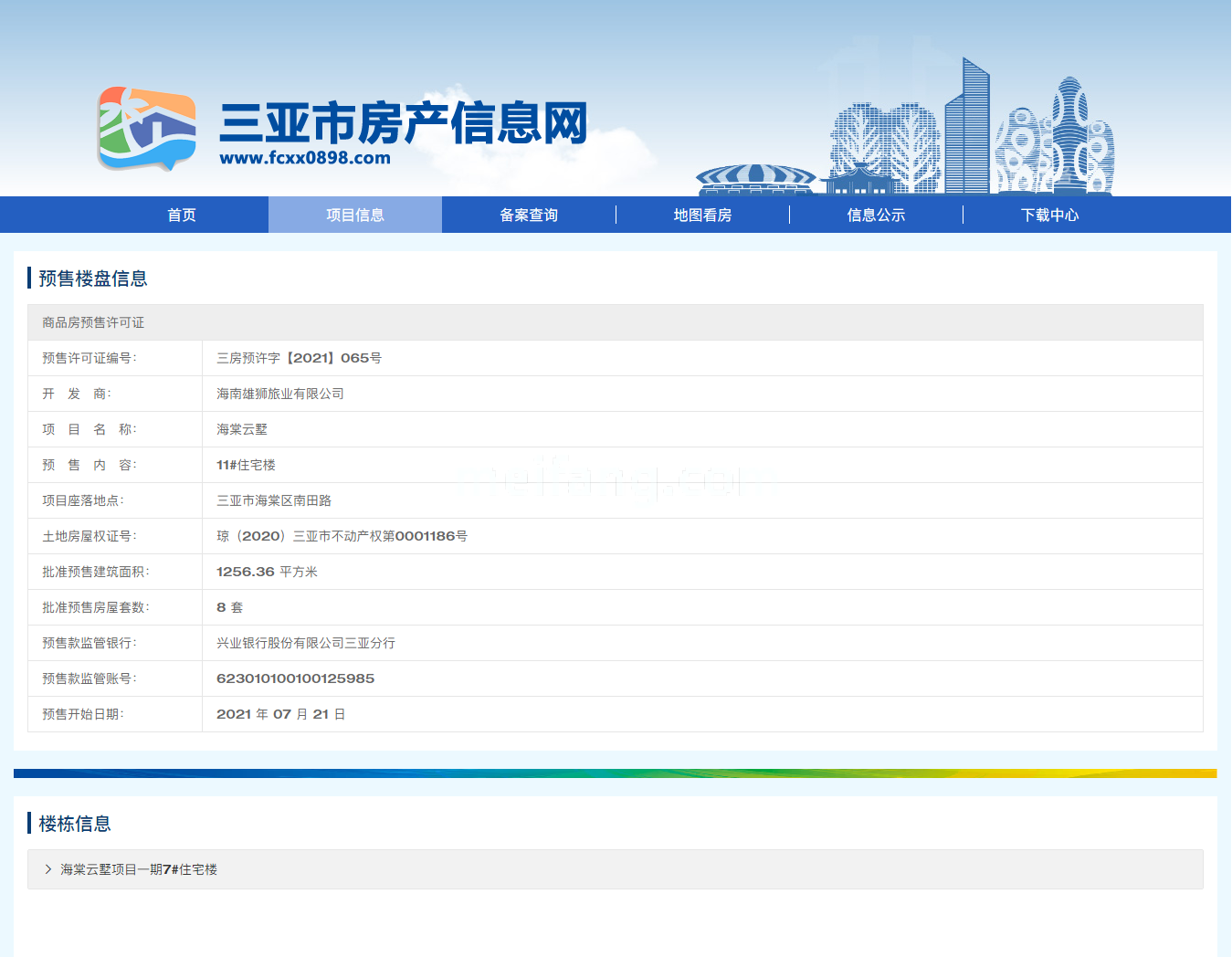Click the www.fcxx0898.com address text
Image resolution: width=1232 pixels, height=957 pixels.
point(305,158)
